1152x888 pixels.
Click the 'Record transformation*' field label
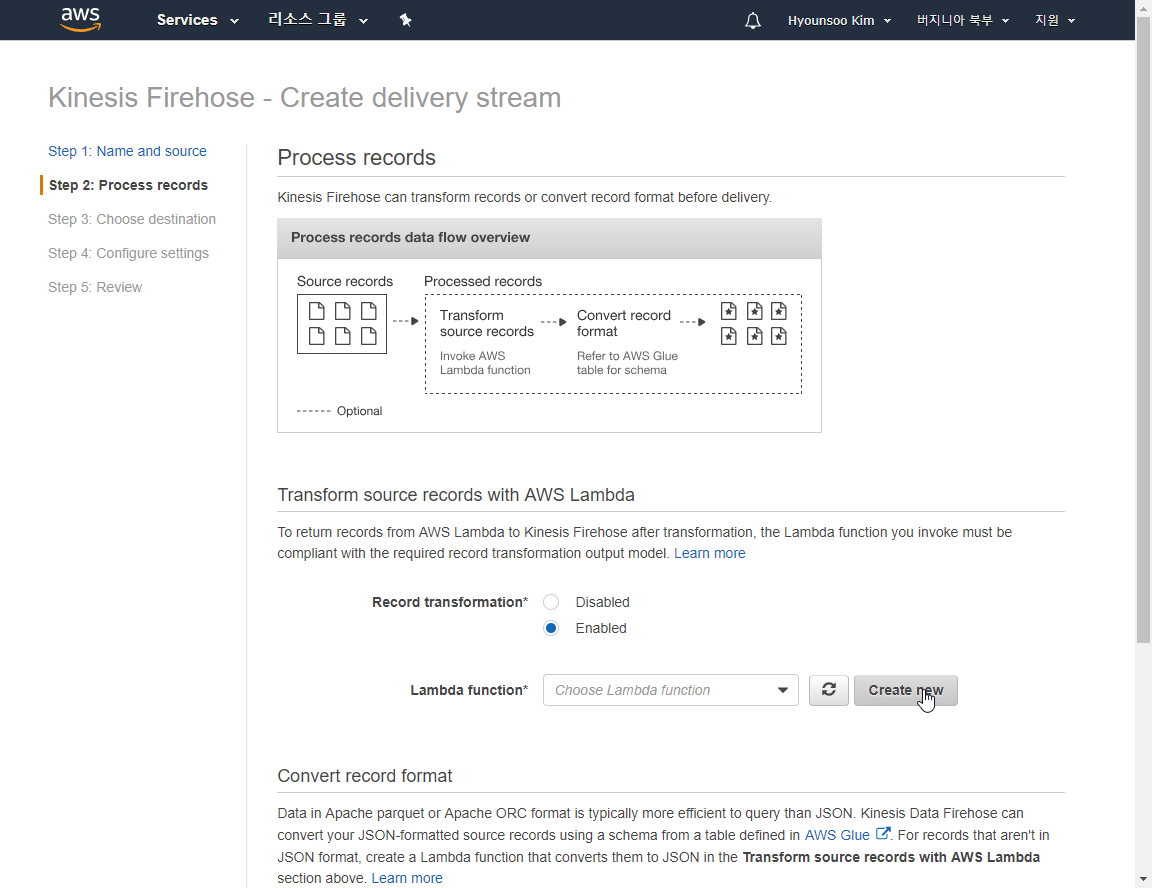(450, 602)
